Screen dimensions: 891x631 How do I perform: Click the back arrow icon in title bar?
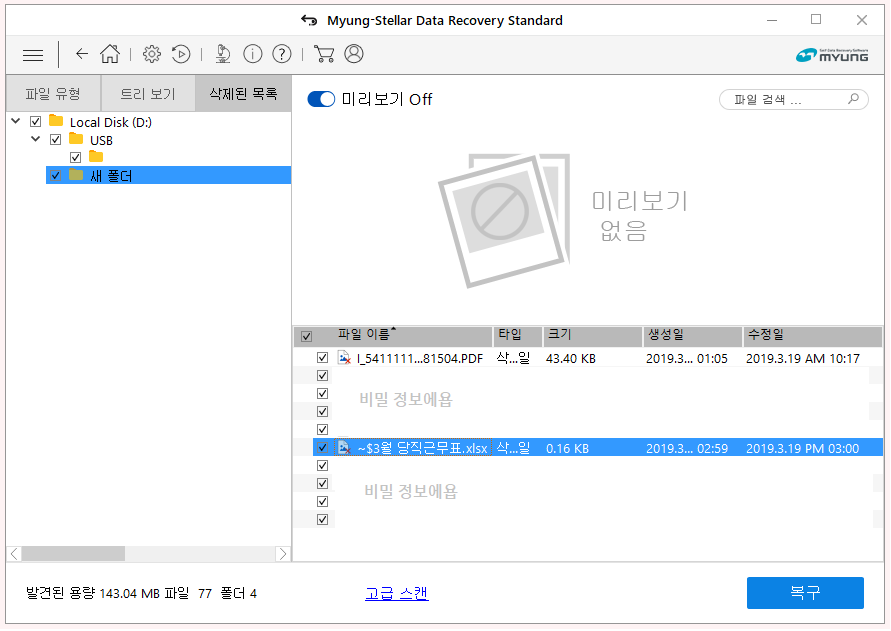pos(309,20)
